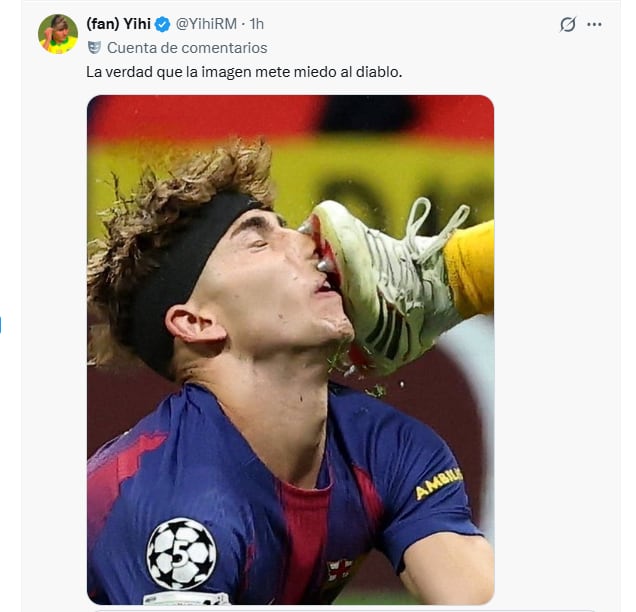Click the yellow sock in the photo
The image size is (636, 612).
[470, 265]
